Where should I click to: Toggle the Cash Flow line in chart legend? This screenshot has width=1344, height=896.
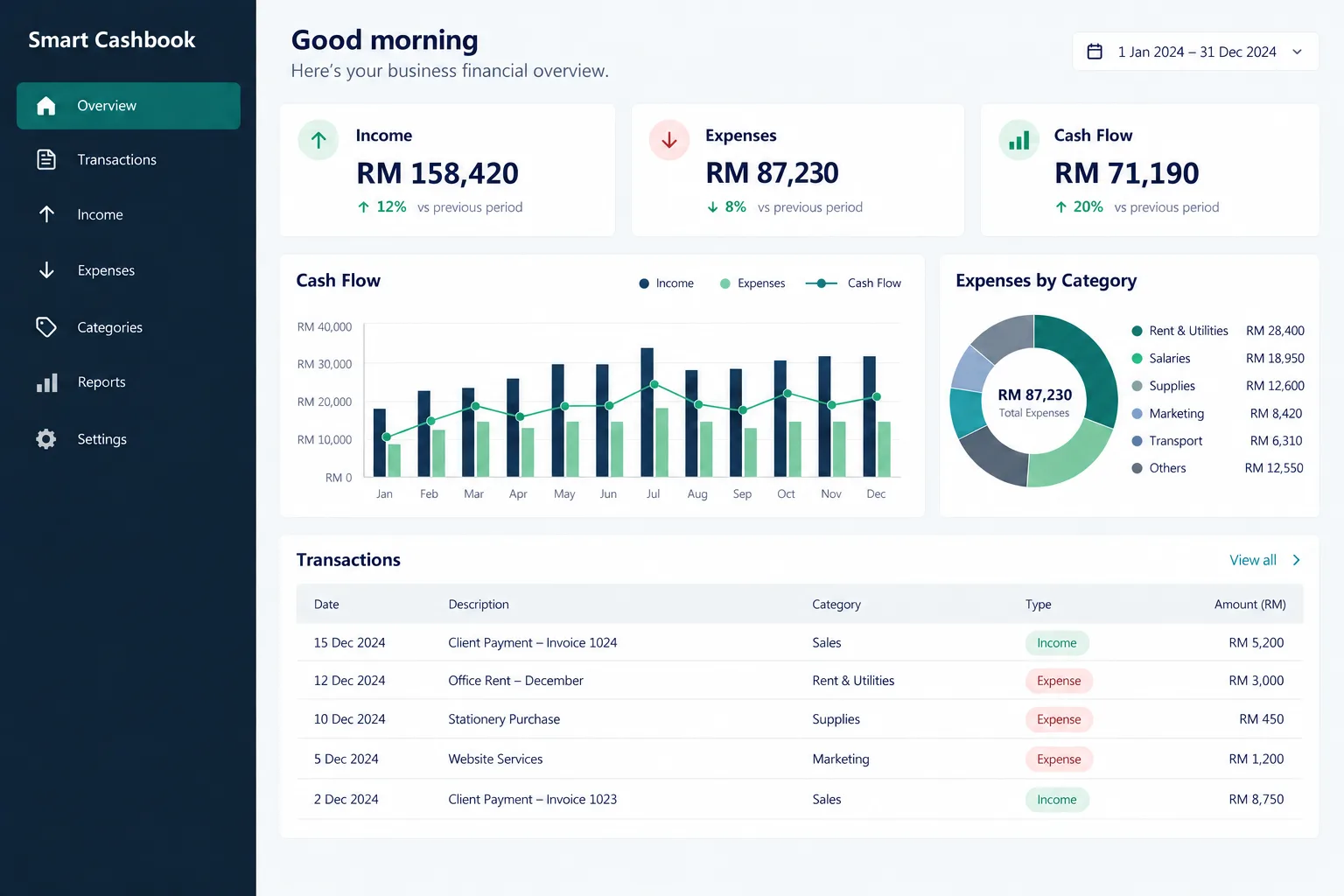(853, 283)
